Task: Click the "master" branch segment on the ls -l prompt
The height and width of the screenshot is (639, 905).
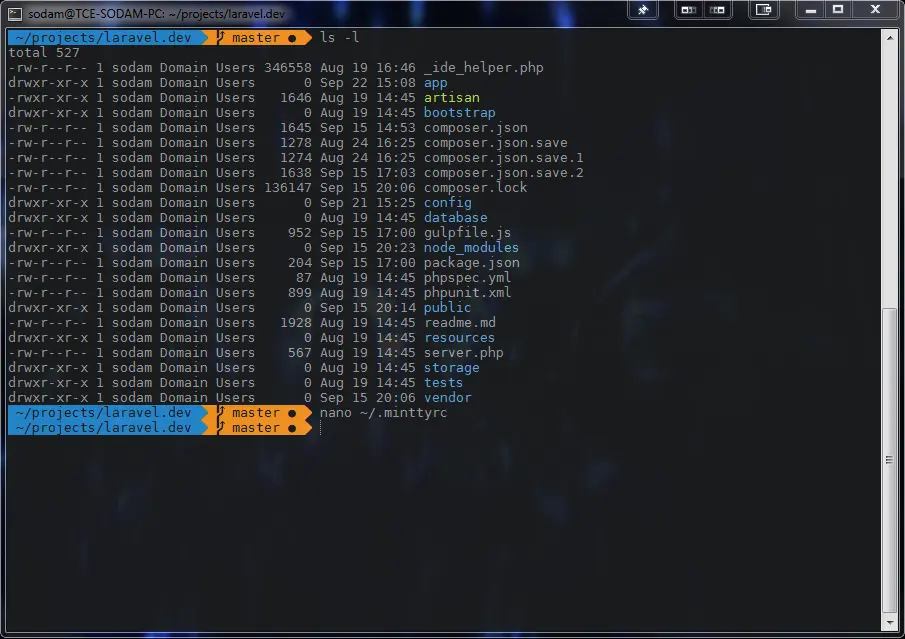Action: tap(261, 38)
